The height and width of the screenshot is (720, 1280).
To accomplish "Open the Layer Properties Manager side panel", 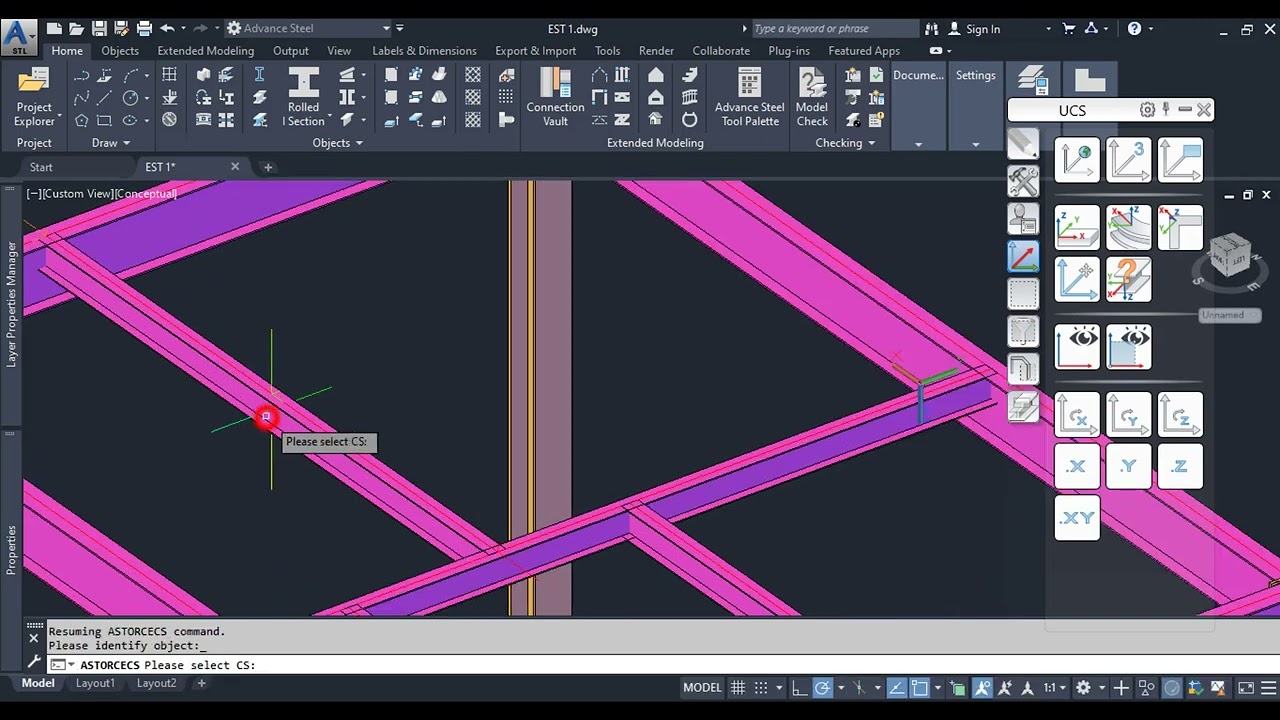I will coord(12,305).
